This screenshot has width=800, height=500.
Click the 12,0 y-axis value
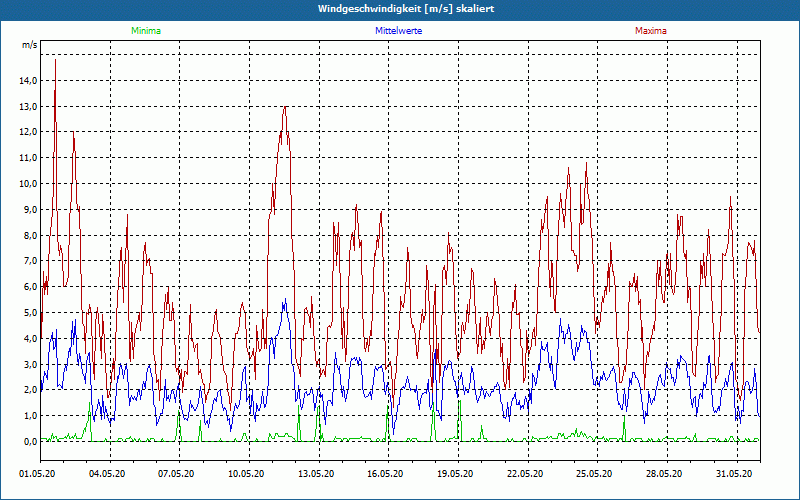coord(29,132)
